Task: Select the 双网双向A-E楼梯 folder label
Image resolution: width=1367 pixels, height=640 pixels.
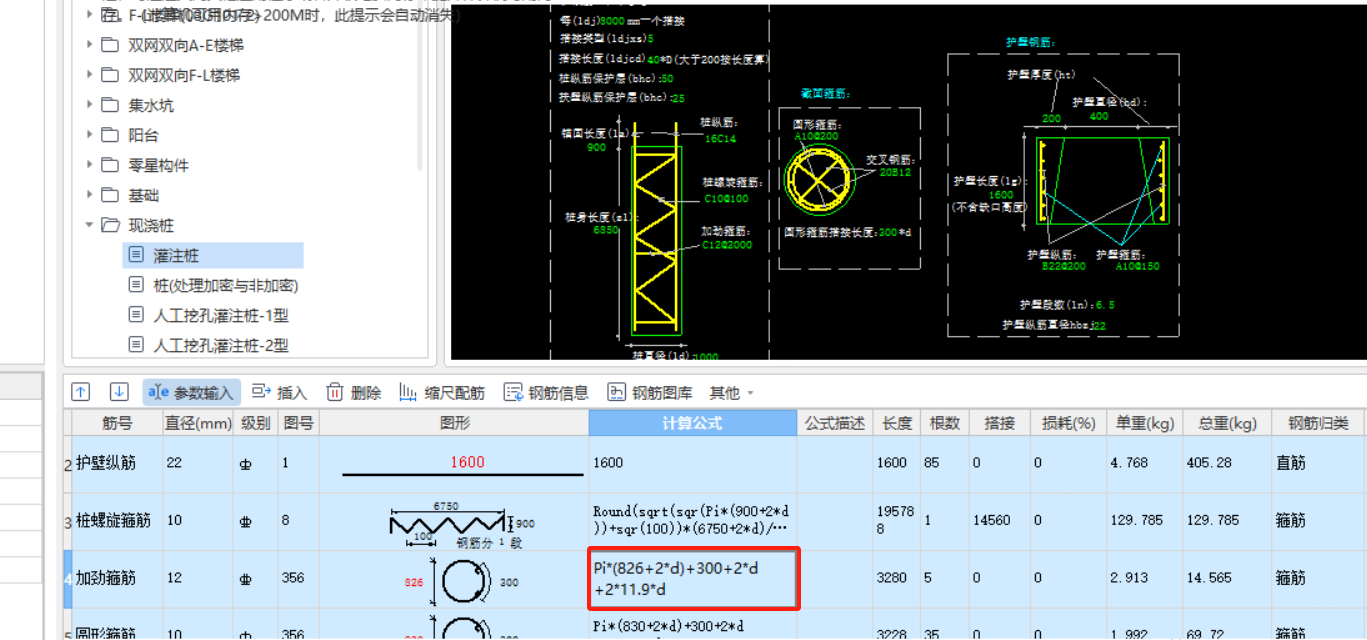Action: (185, 45)
